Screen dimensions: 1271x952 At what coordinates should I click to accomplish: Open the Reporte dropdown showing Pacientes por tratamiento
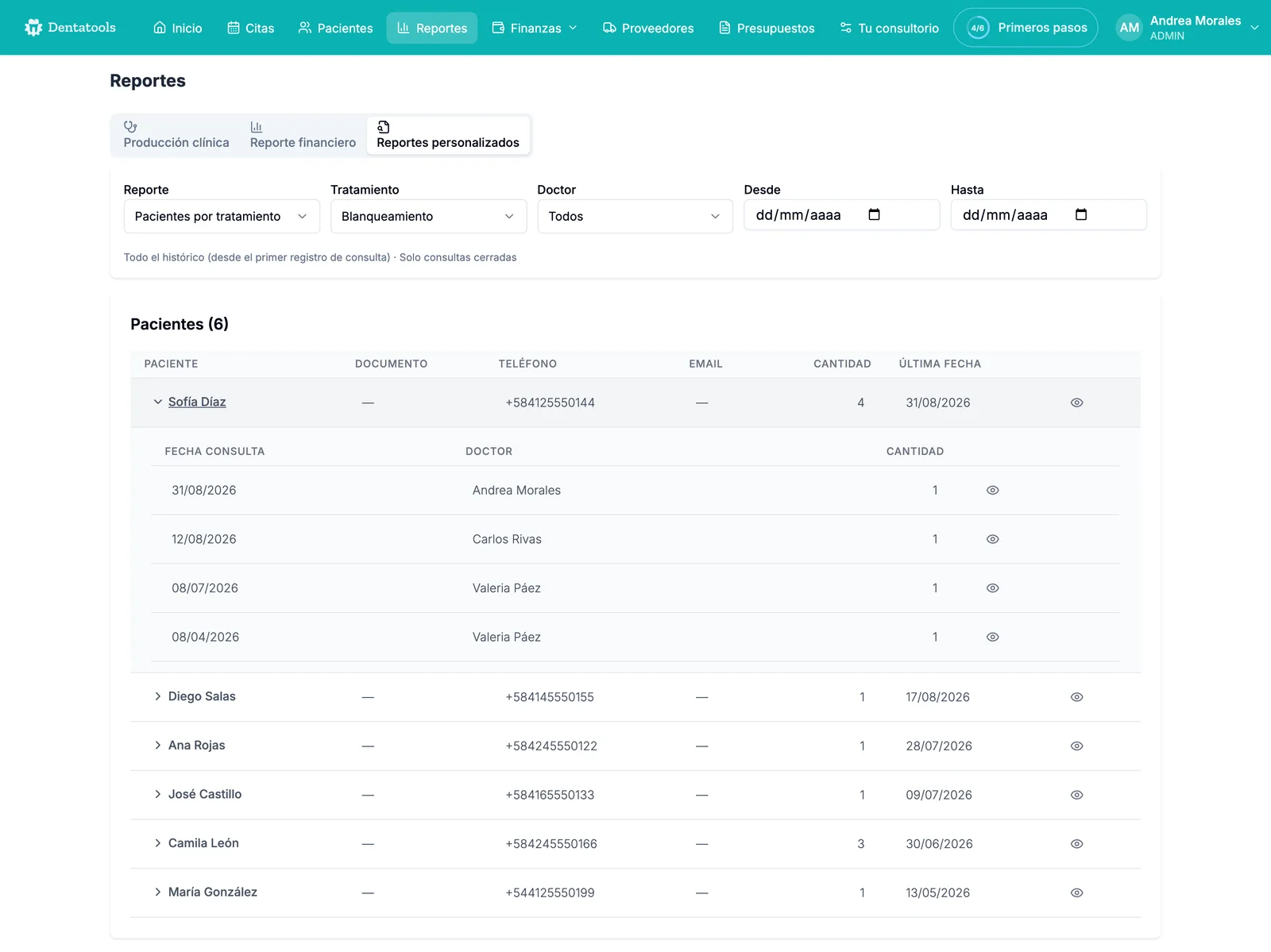(222, 216)
